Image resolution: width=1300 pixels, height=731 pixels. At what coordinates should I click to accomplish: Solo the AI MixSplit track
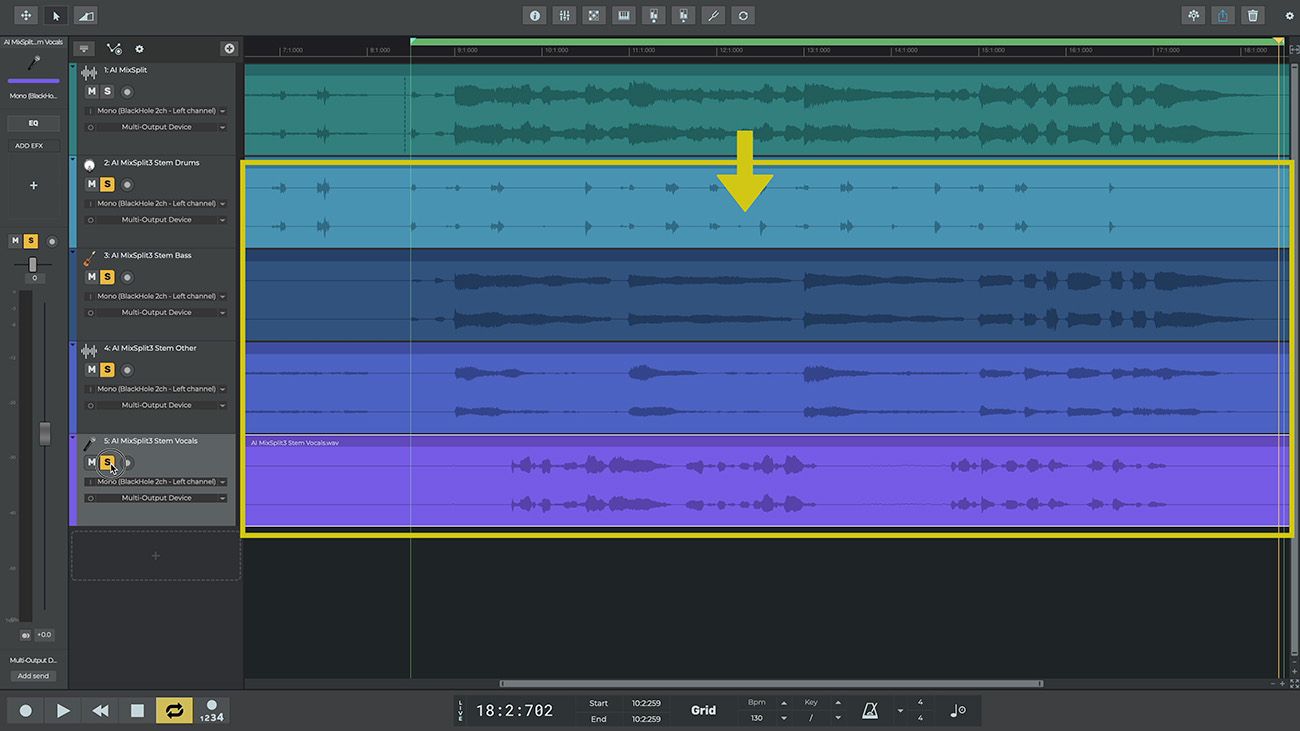click(x=108, y=92)
